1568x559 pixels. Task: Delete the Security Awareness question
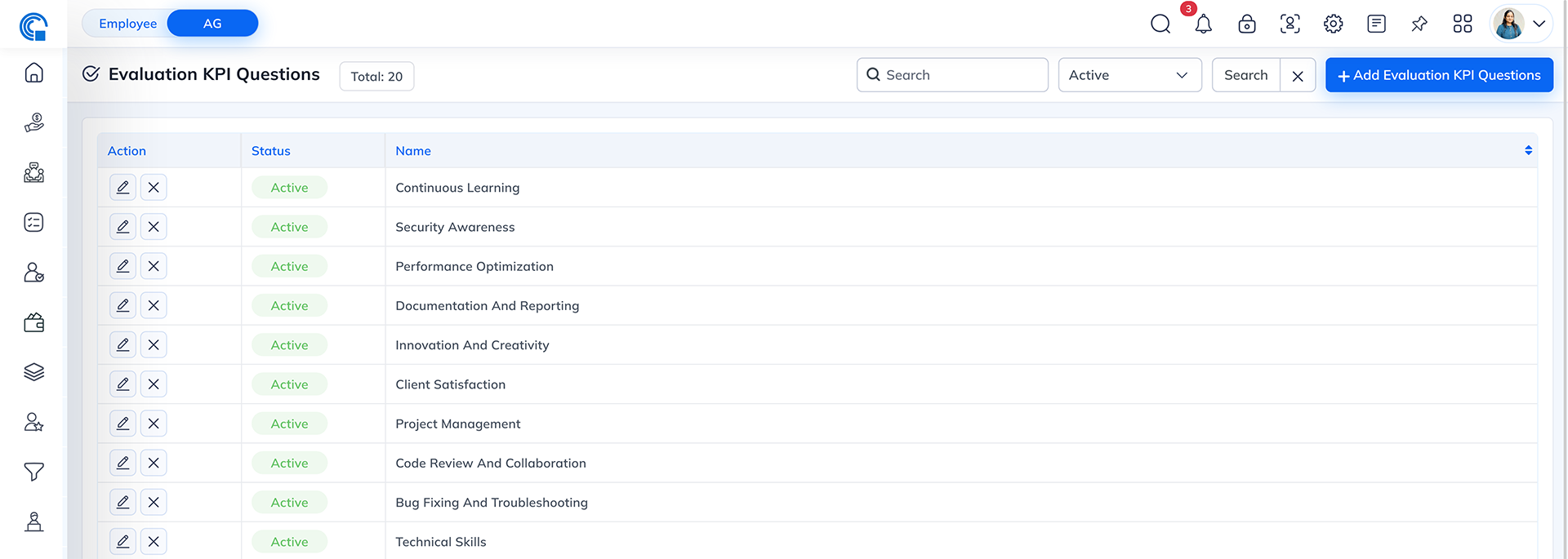point(154,227)
